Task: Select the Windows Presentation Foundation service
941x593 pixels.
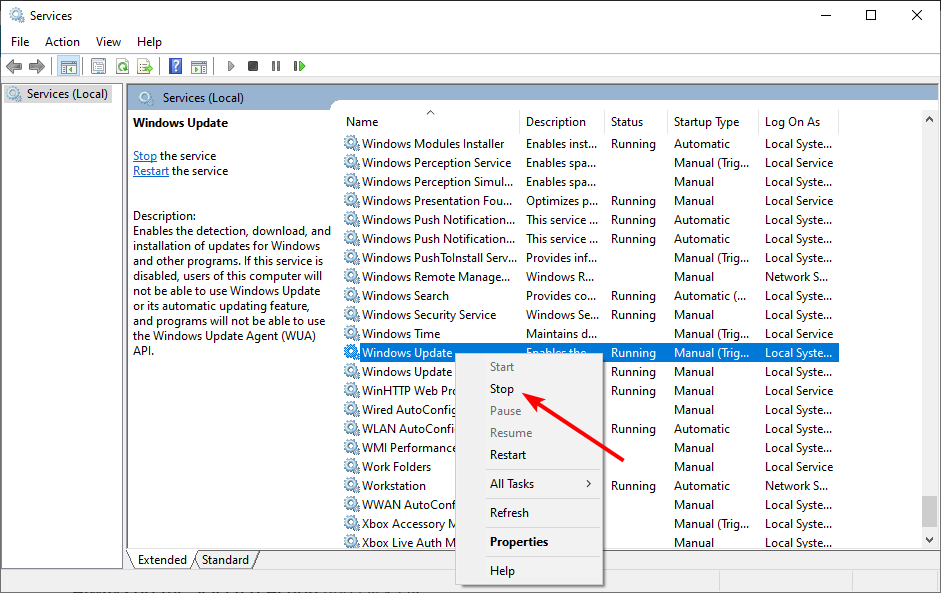Action: [x=437, y=200]
